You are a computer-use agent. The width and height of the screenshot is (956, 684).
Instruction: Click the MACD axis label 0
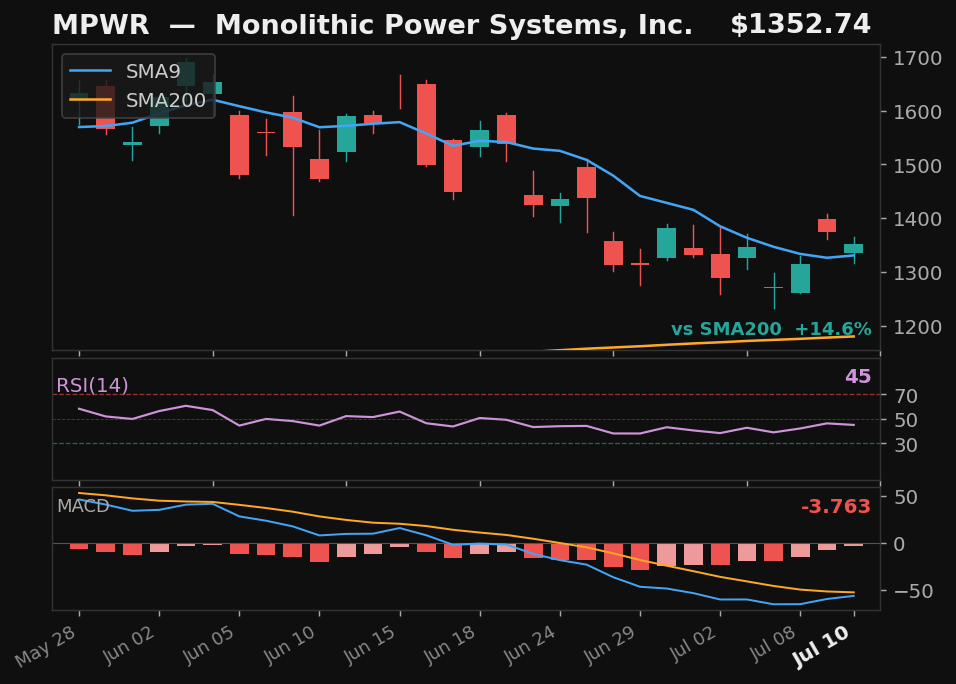899,544
